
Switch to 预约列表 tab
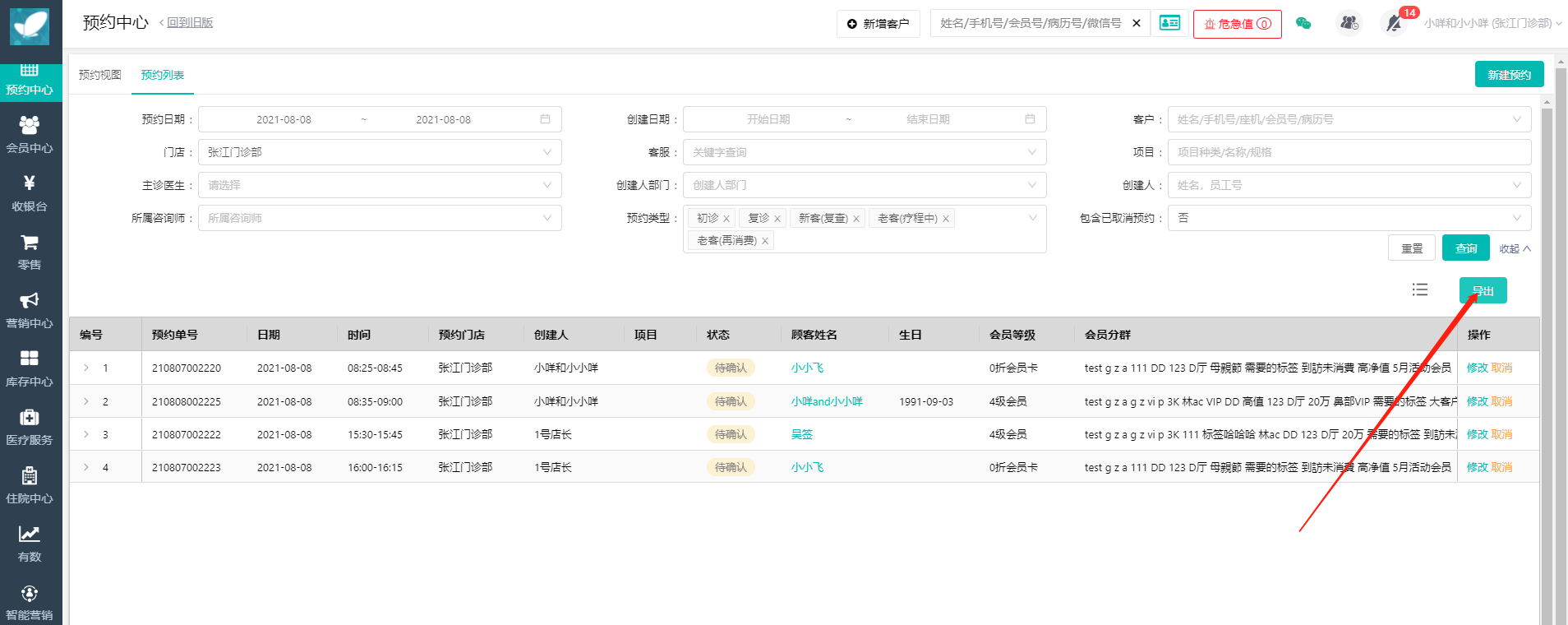[x=162, y=75]
